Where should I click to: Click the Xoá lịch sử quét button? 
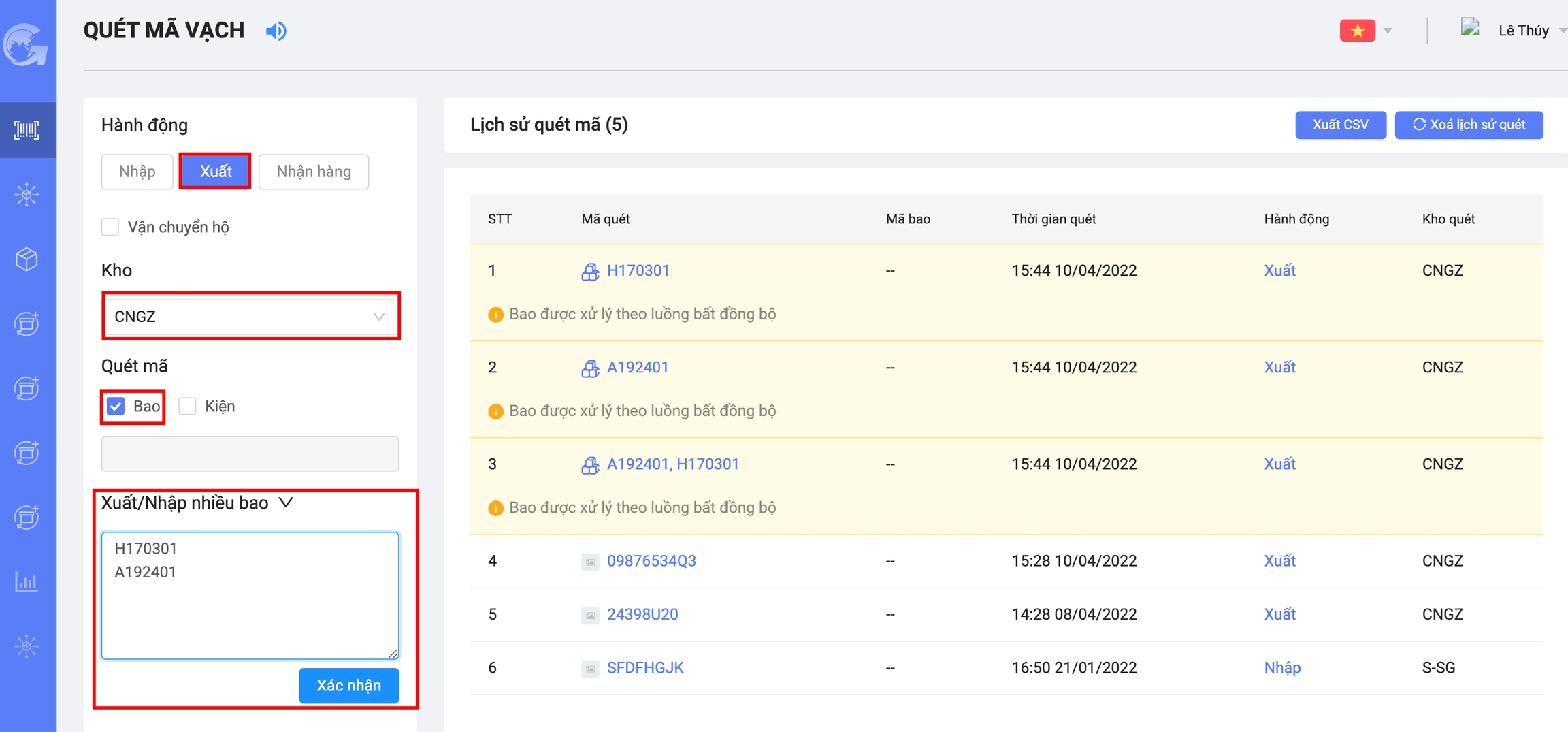click(1469, 125)
